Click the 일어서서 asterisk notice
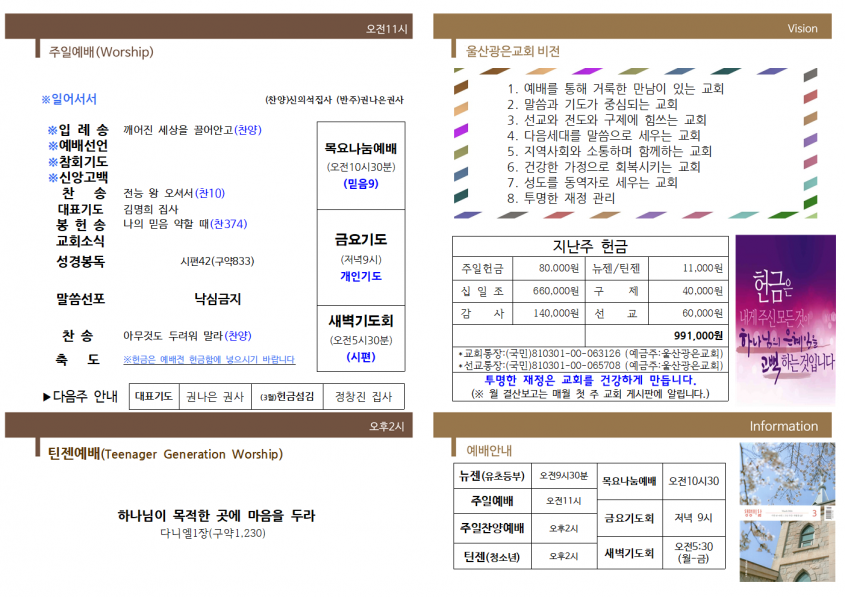 click(x=69, y=99)
